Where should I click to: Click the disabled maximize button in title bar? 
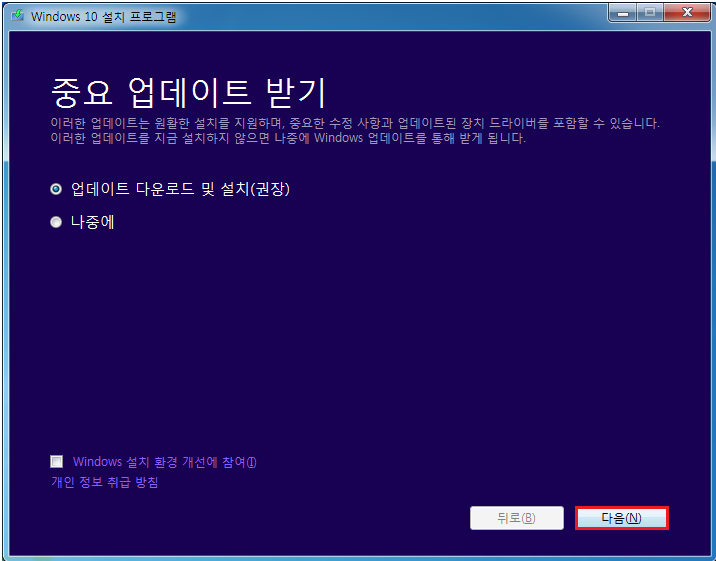650,13
